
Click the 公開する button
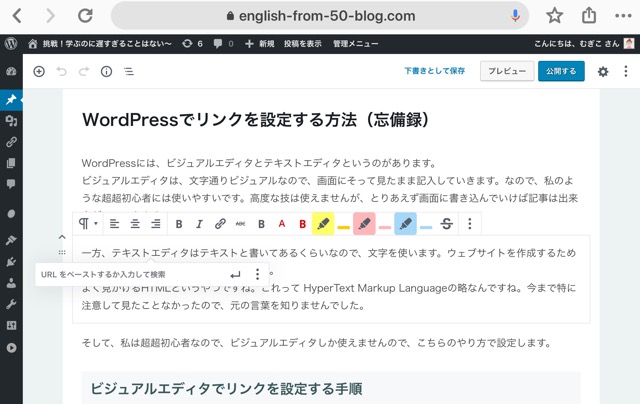[x=561, y=71]
